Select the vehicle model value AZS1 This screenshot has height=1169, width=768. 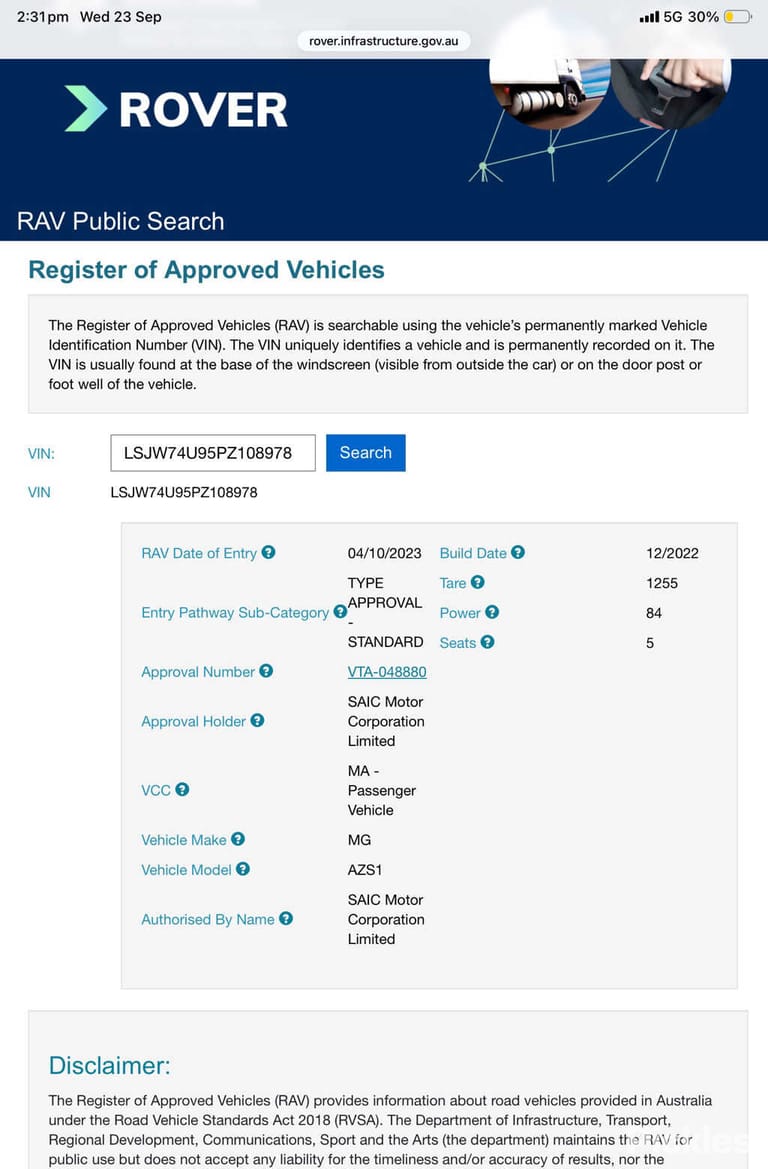[x=365, y=870]
